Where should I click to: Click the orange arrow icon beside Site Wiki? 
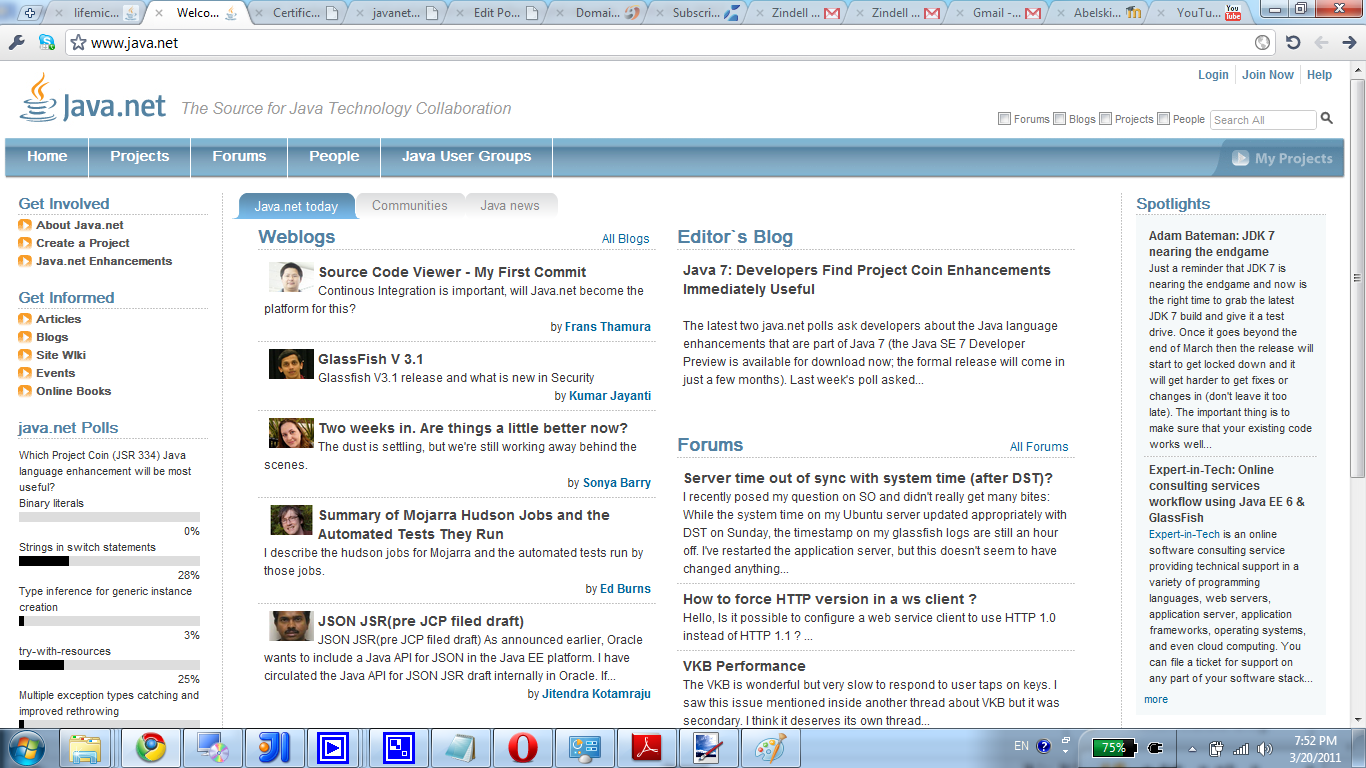pyautogui.click(x=25, y=355)
